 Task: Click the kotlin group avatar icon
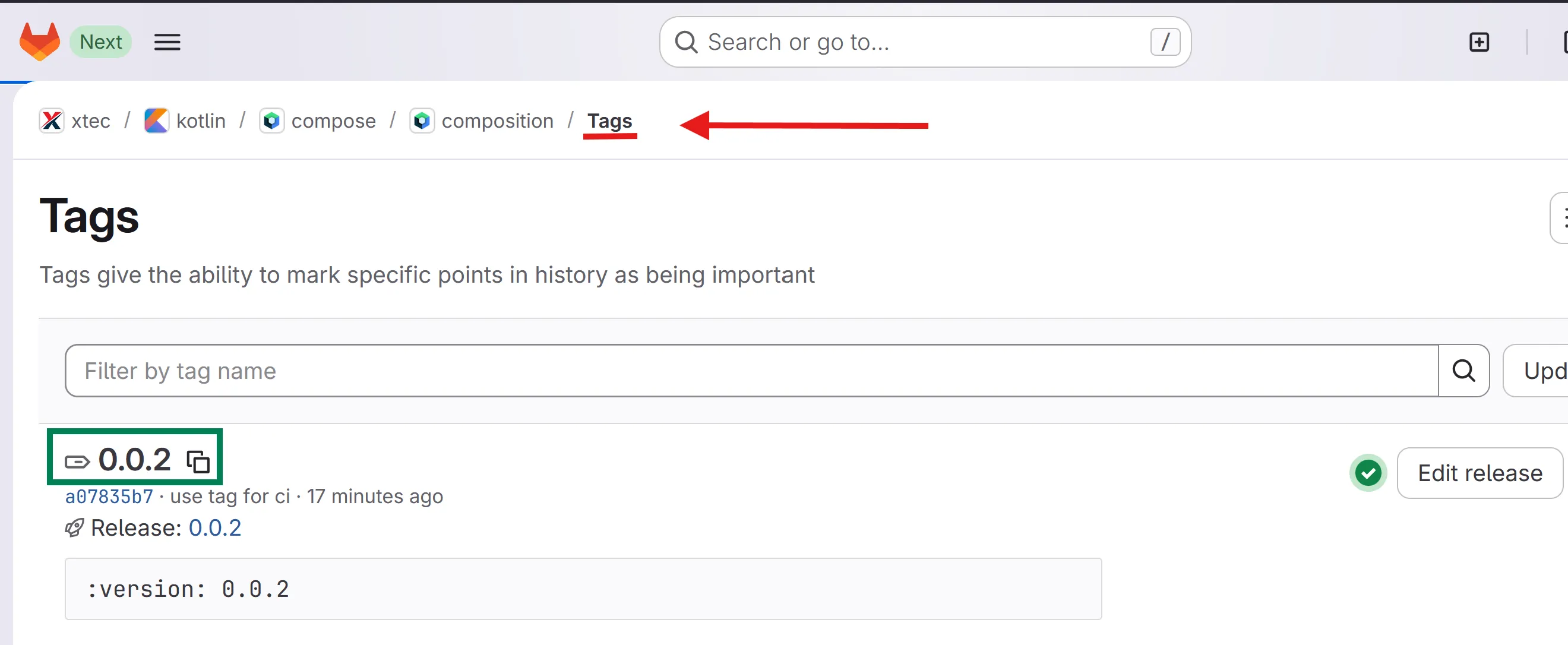(x=156, y=121)
